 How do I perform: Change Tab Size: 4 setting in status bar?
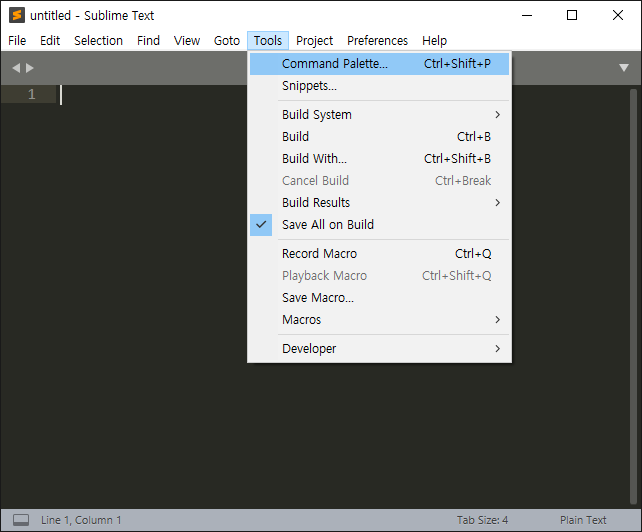tap(482, 520)
